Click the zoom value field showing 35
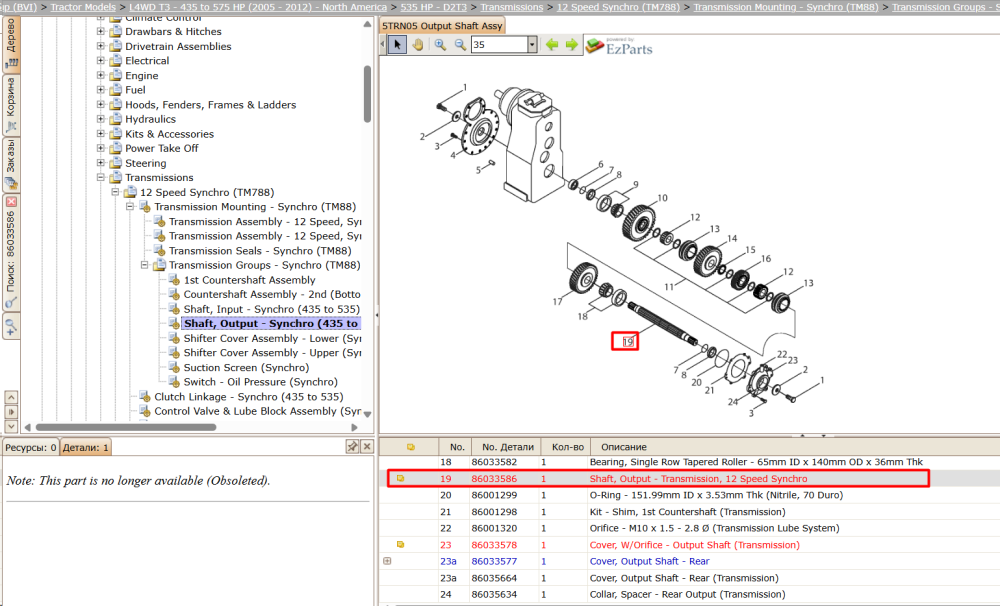1000x606 pixels. coord(499,45)
